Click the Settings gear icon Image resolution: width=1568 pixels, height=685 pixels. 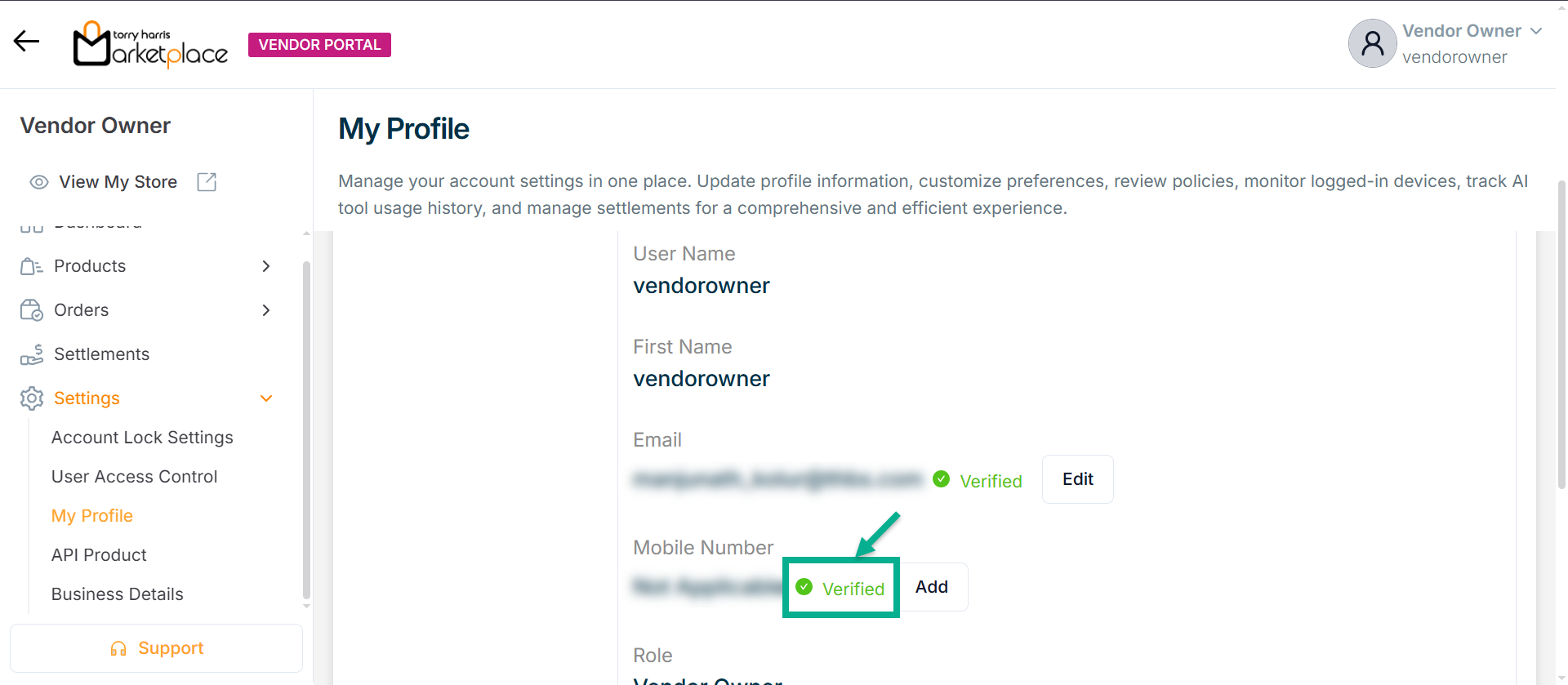(x=31, y=398)
